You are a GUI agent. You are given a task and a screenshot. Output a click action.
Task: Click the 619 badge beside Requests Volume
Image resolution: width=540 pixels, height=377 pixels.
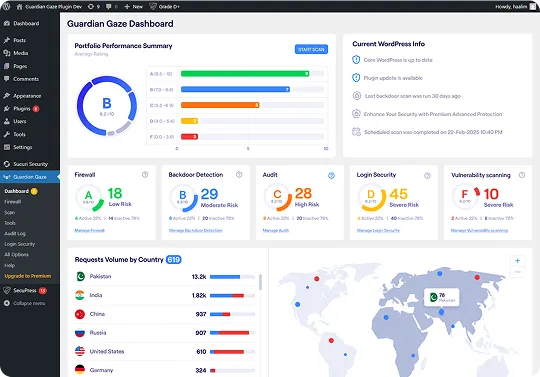pyautogui.click(x=174, y=260)
